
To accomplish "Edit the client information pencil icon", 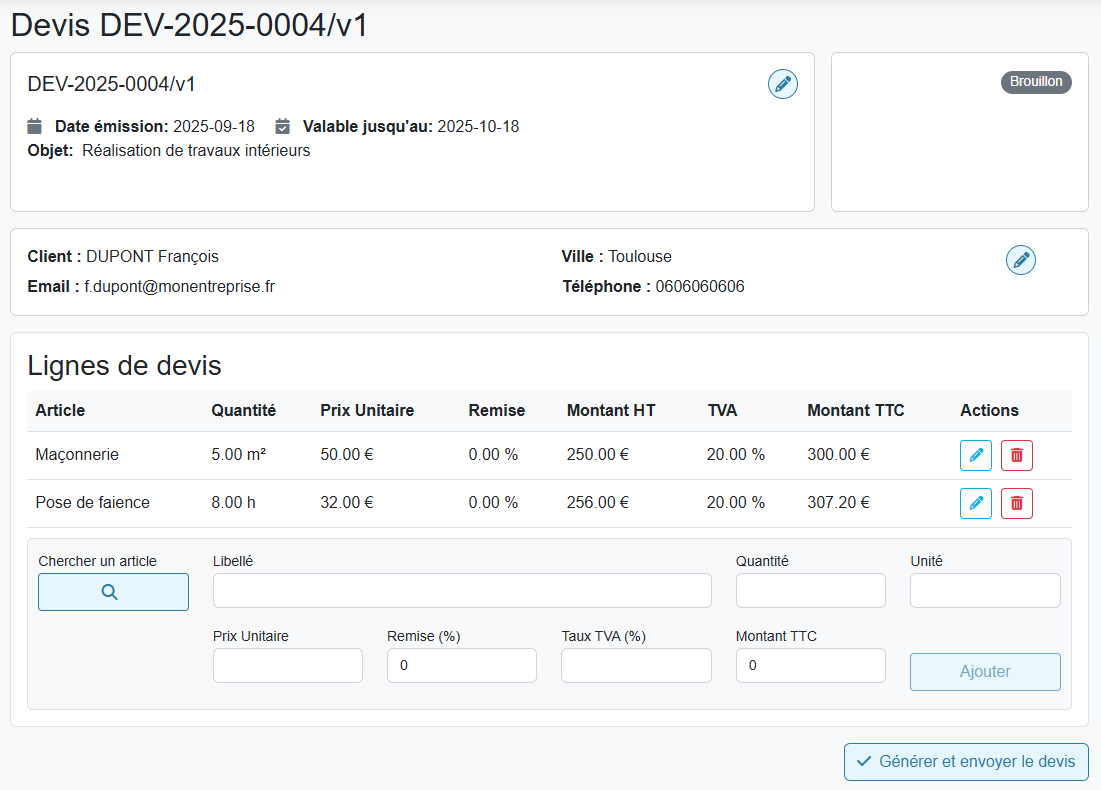I will point(1020,260).
